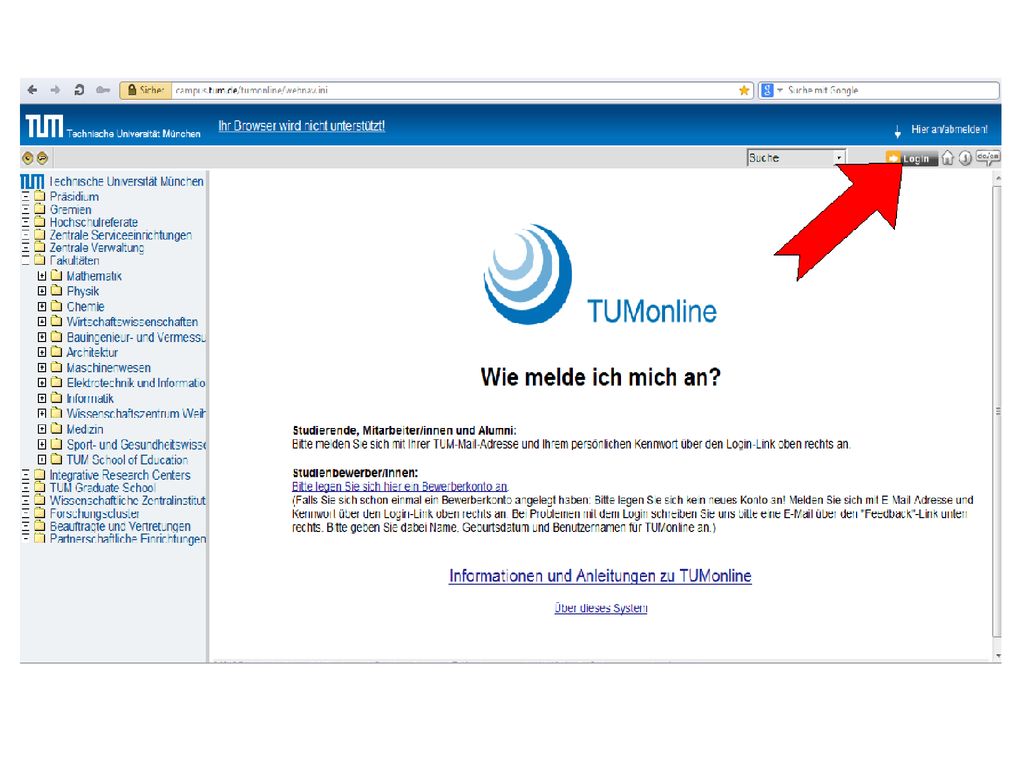Click the Medizin folder icon
Screen dimensions: 1024x768
[x=57, y=429]
